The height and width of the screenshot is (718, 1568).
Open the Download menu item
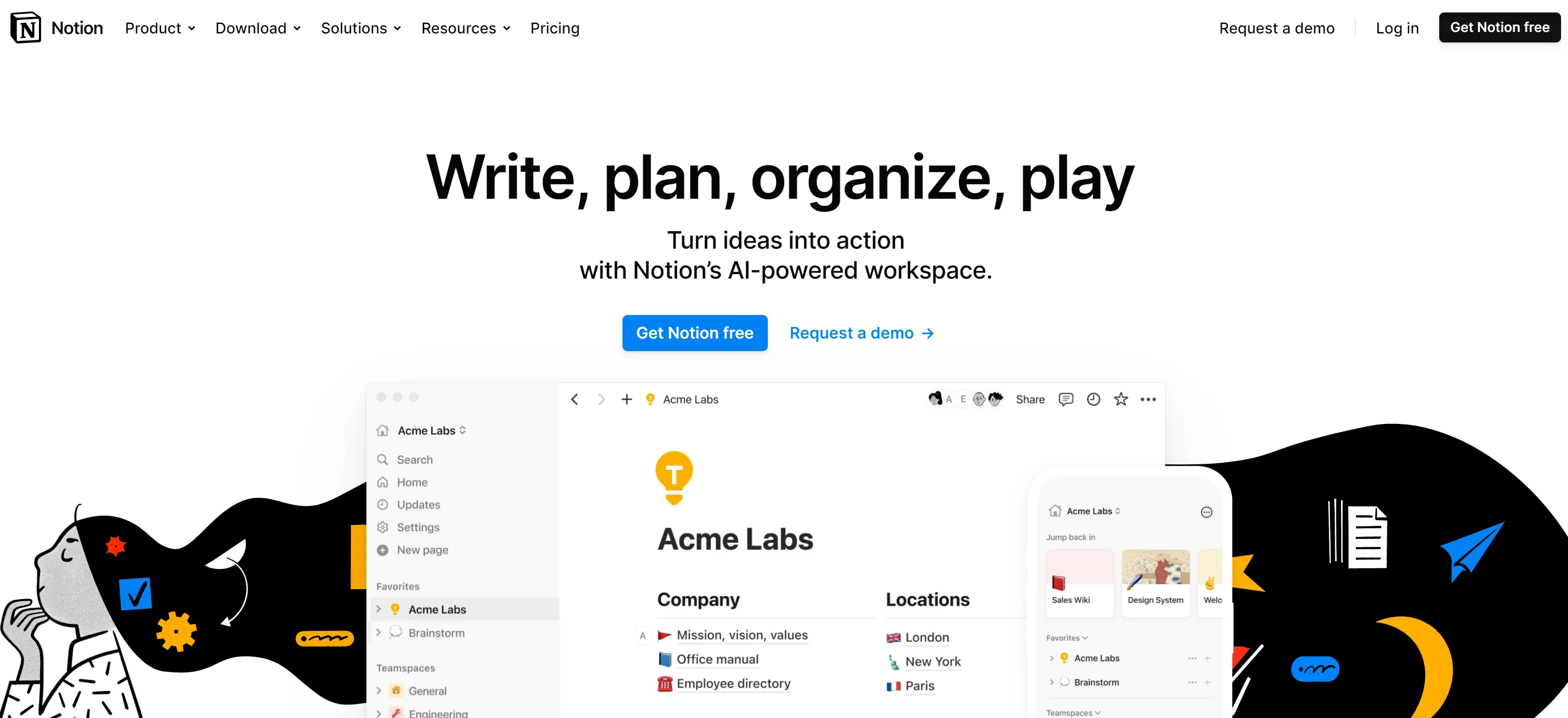click(258, 28)
